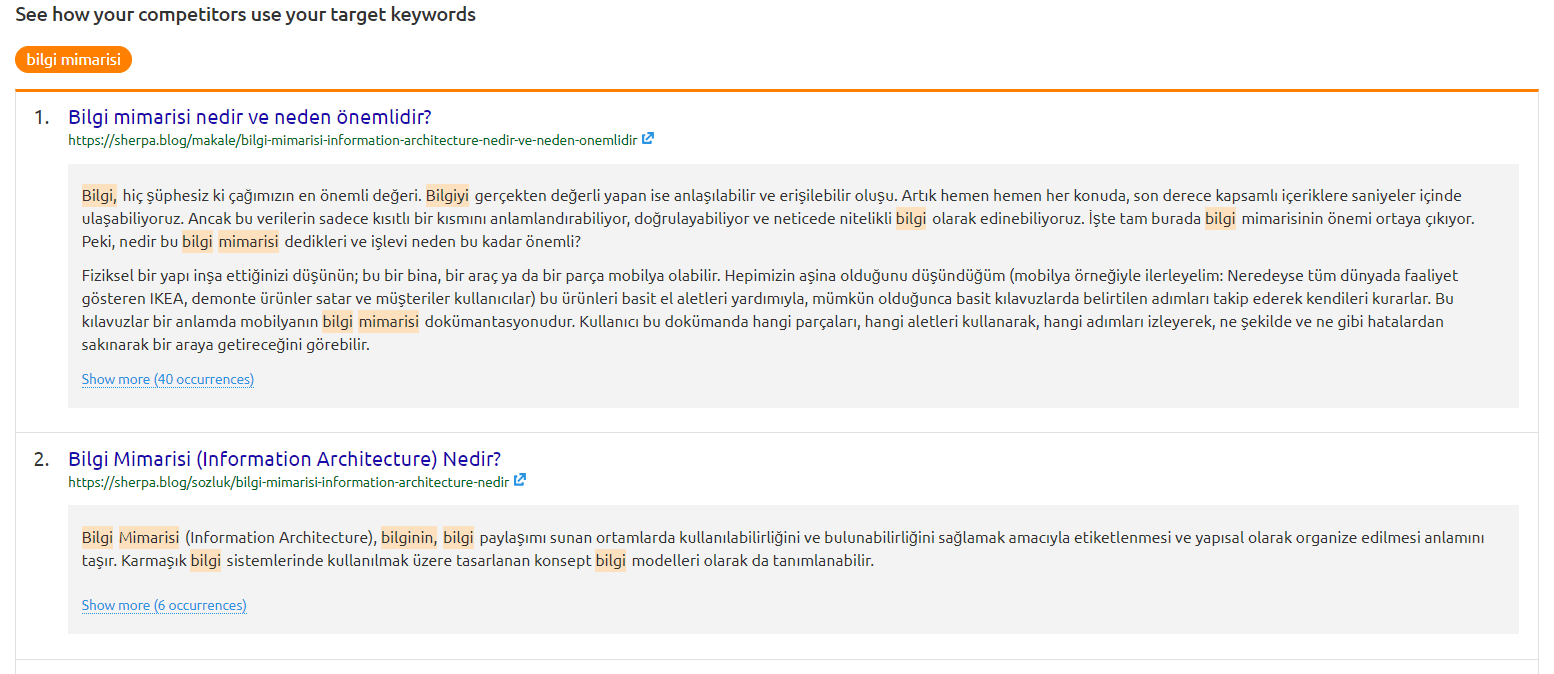Click the rank number "1." of the first result
The image size is (1554, 674).
[x=41, y=118]
